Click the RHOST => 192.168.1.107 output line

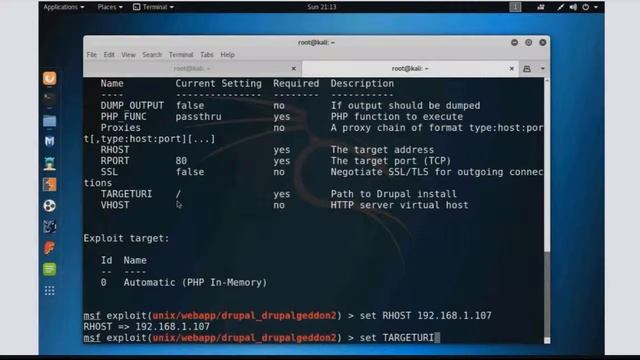pos(147,327)
